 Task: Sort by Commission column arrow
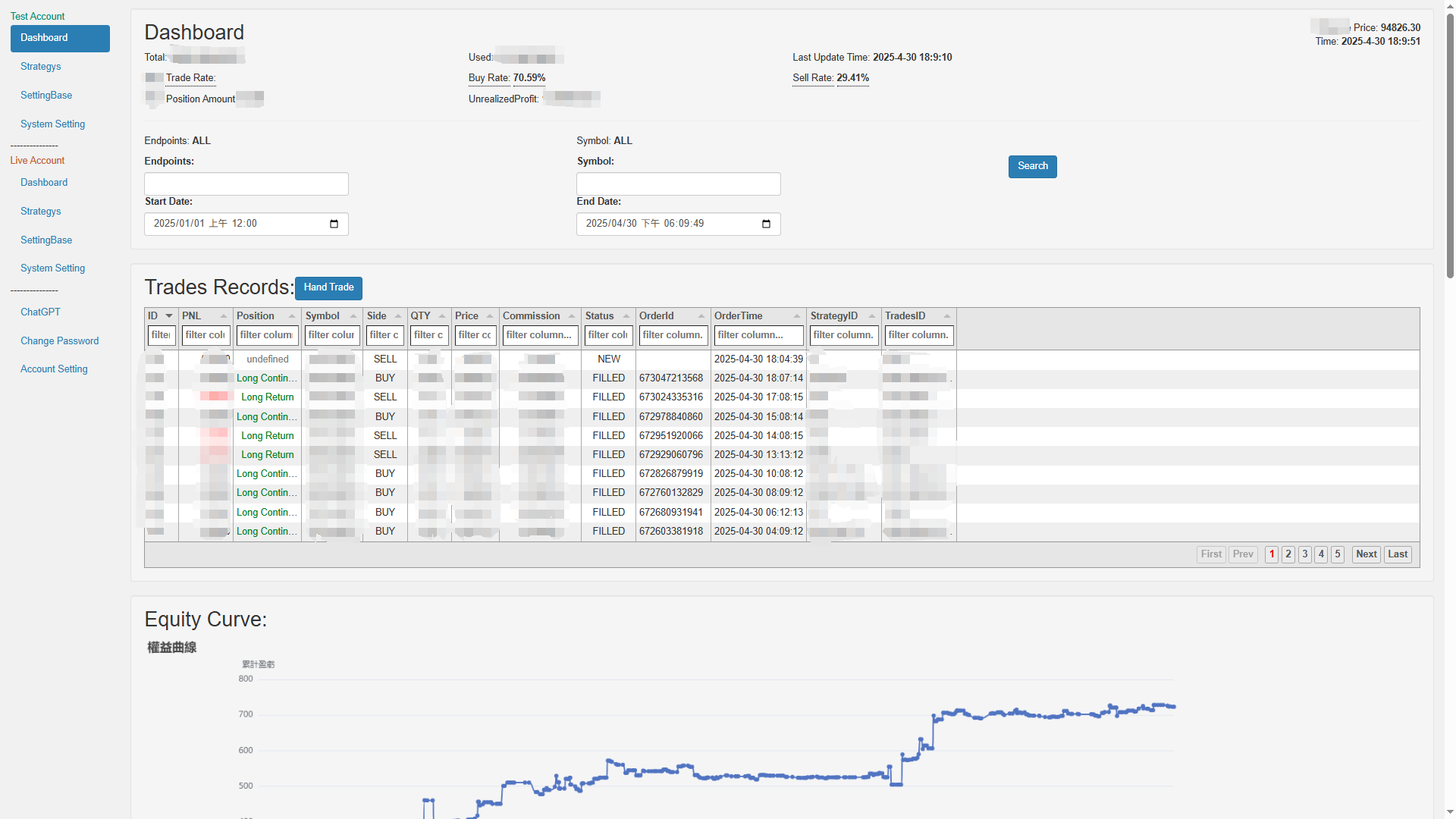(x=572, y=316)
